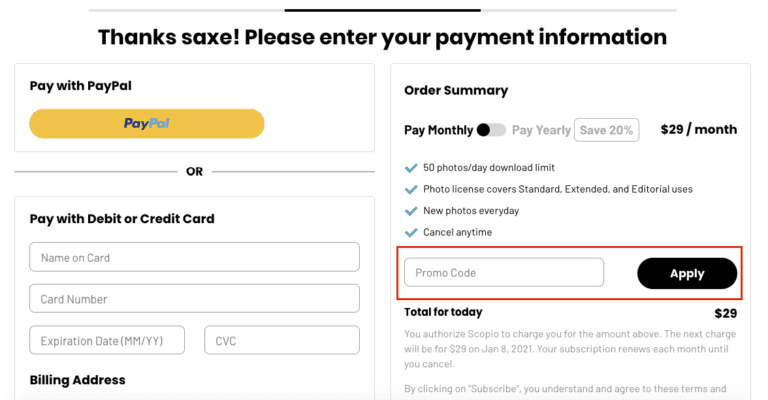Click checkmark icon beside Cancel anytime

coord(411,233)
